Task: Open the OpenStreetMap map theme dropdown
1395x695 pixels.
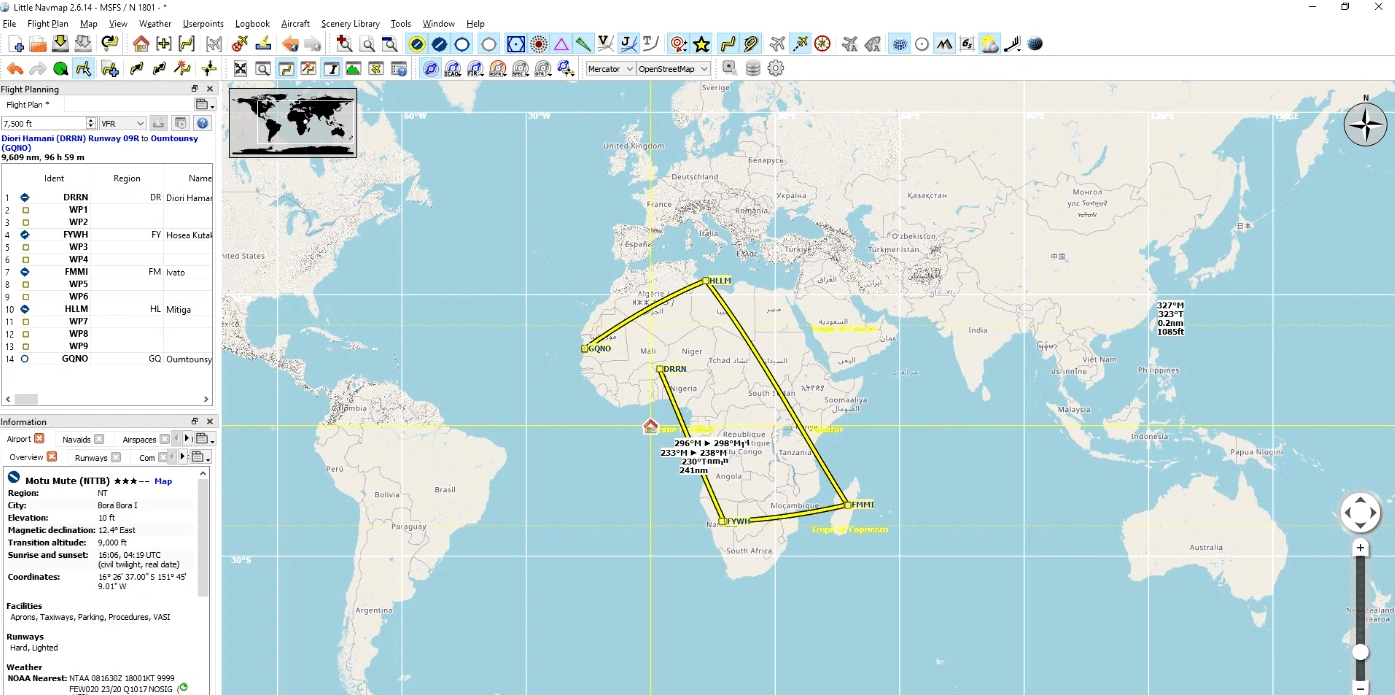Action: [672, 68]
